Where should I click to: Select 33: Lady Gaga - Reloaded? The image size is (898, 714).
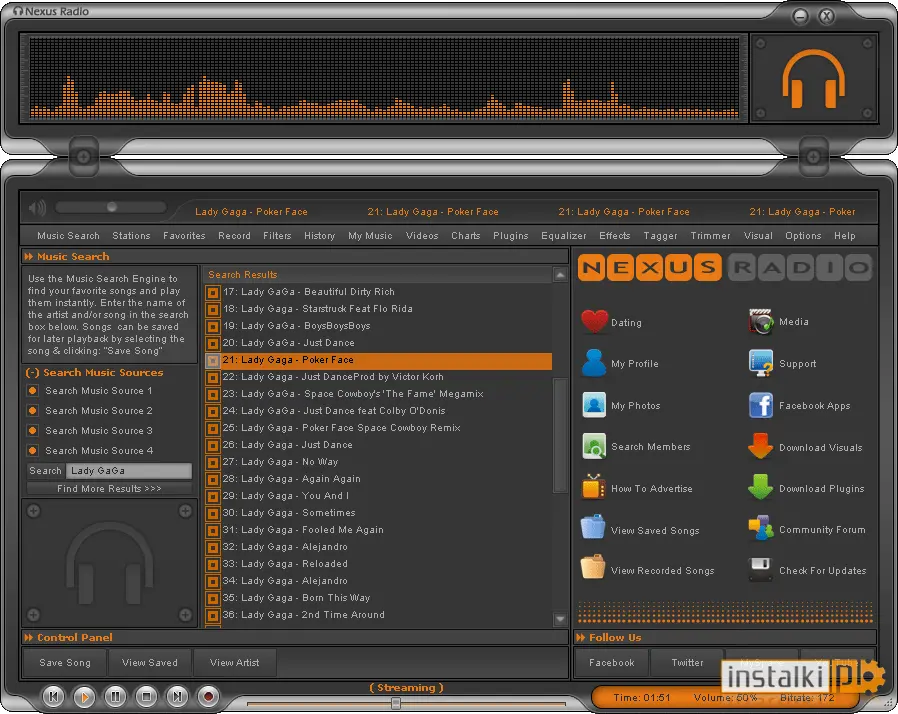[x=379, y=564]
